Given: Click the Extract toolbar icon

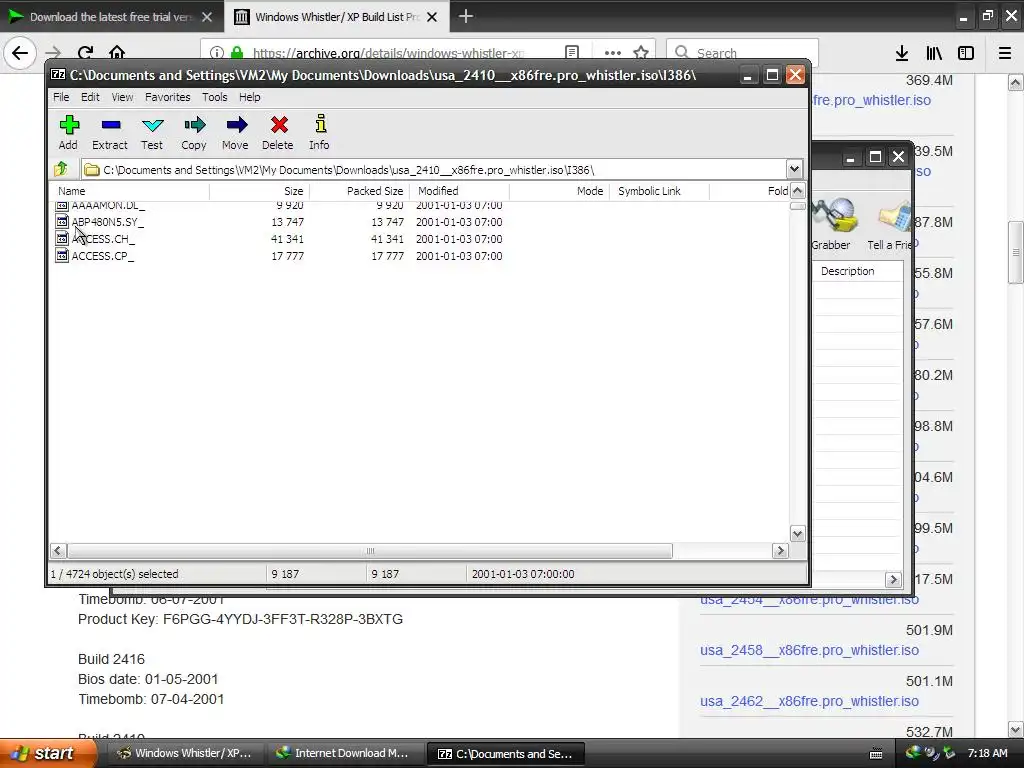Looking at the screenshot, I should click(x=110, y=133).
